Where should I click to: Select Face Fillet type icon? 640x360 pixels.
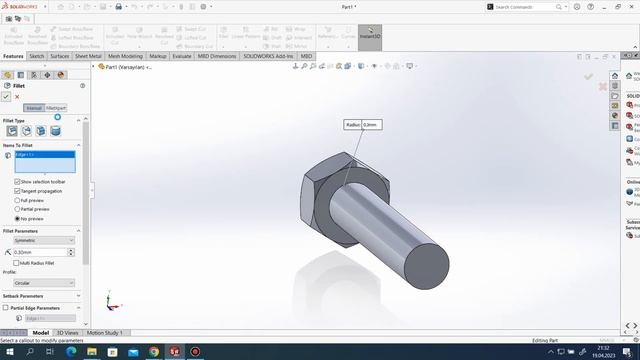click(x=41, y=131)
